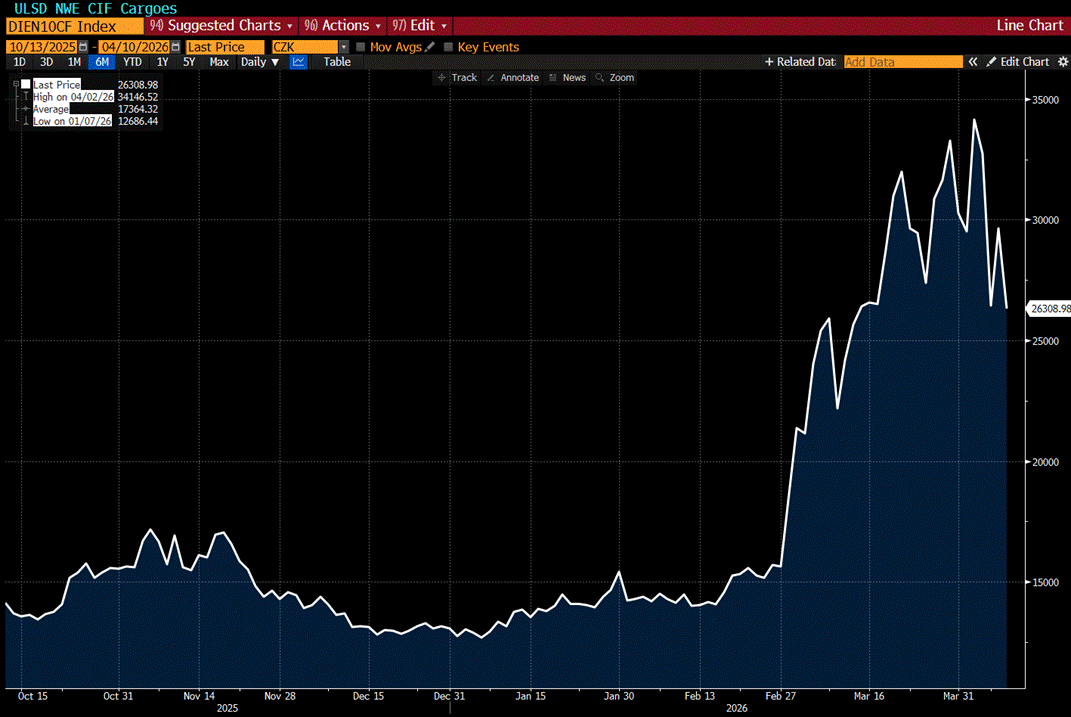Open the Actions menu

[342, 25]
